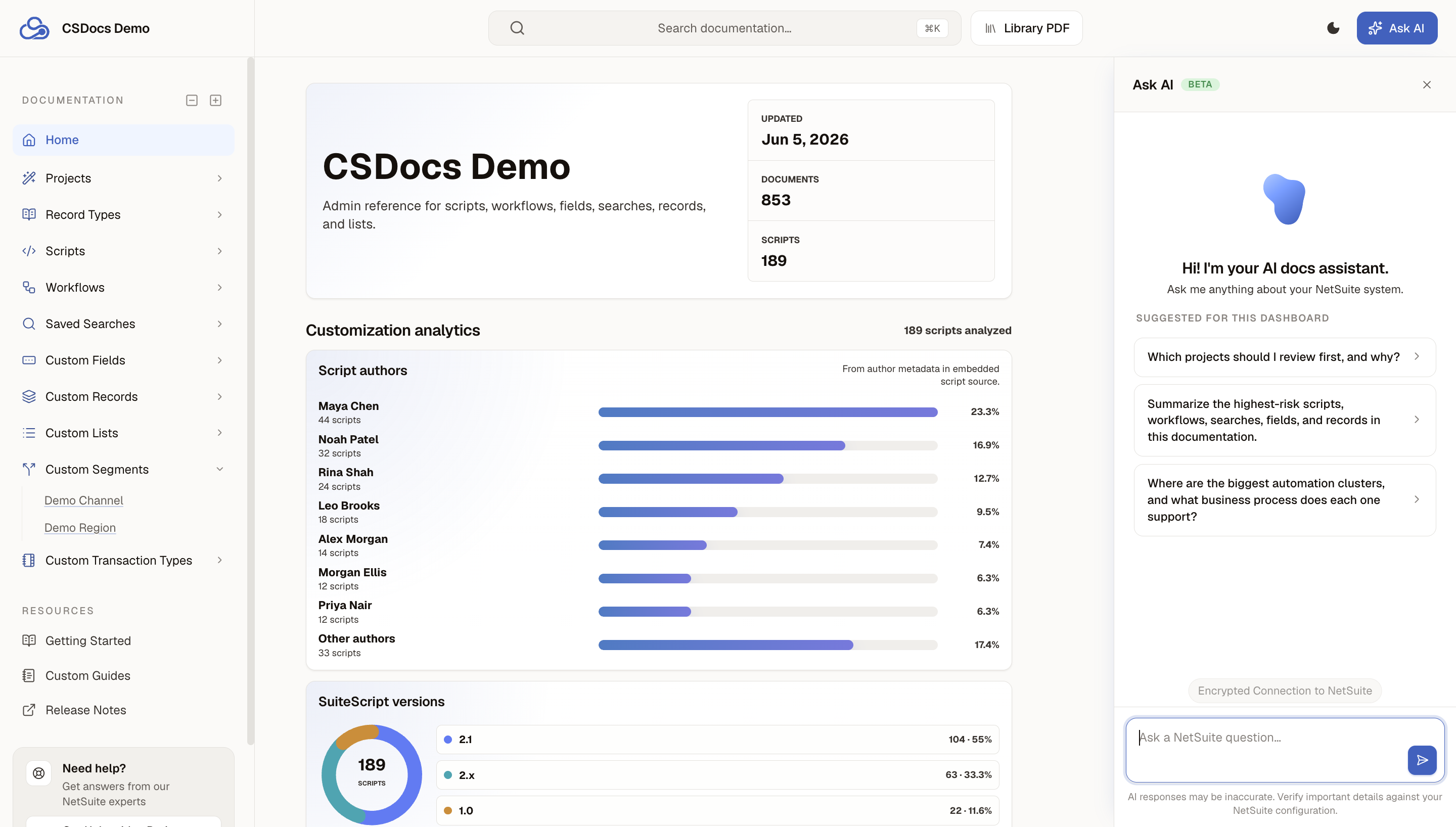Image resolution: width=1456 pixels, height=827 pixels.
Task: Open the Home navigation item
Action: pyautogui.click(x=123, y=140)
